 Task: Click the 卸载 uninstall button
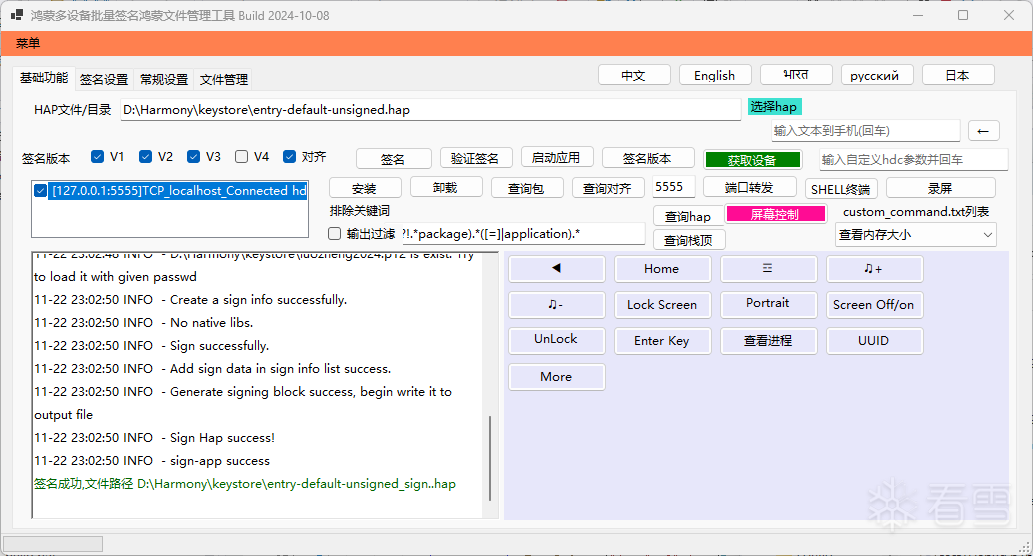446,188
